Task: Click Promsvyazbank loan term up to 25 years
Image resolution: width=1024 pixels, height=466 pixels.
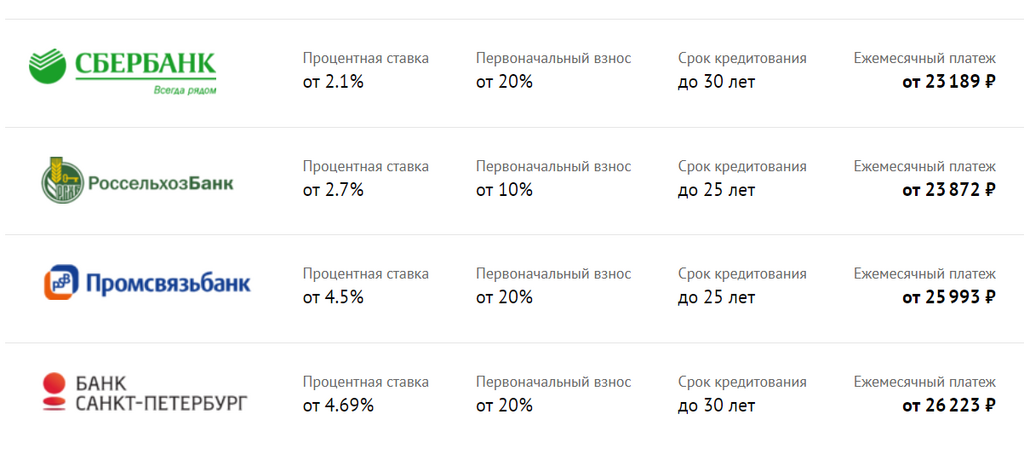Action: coord(716,298)
